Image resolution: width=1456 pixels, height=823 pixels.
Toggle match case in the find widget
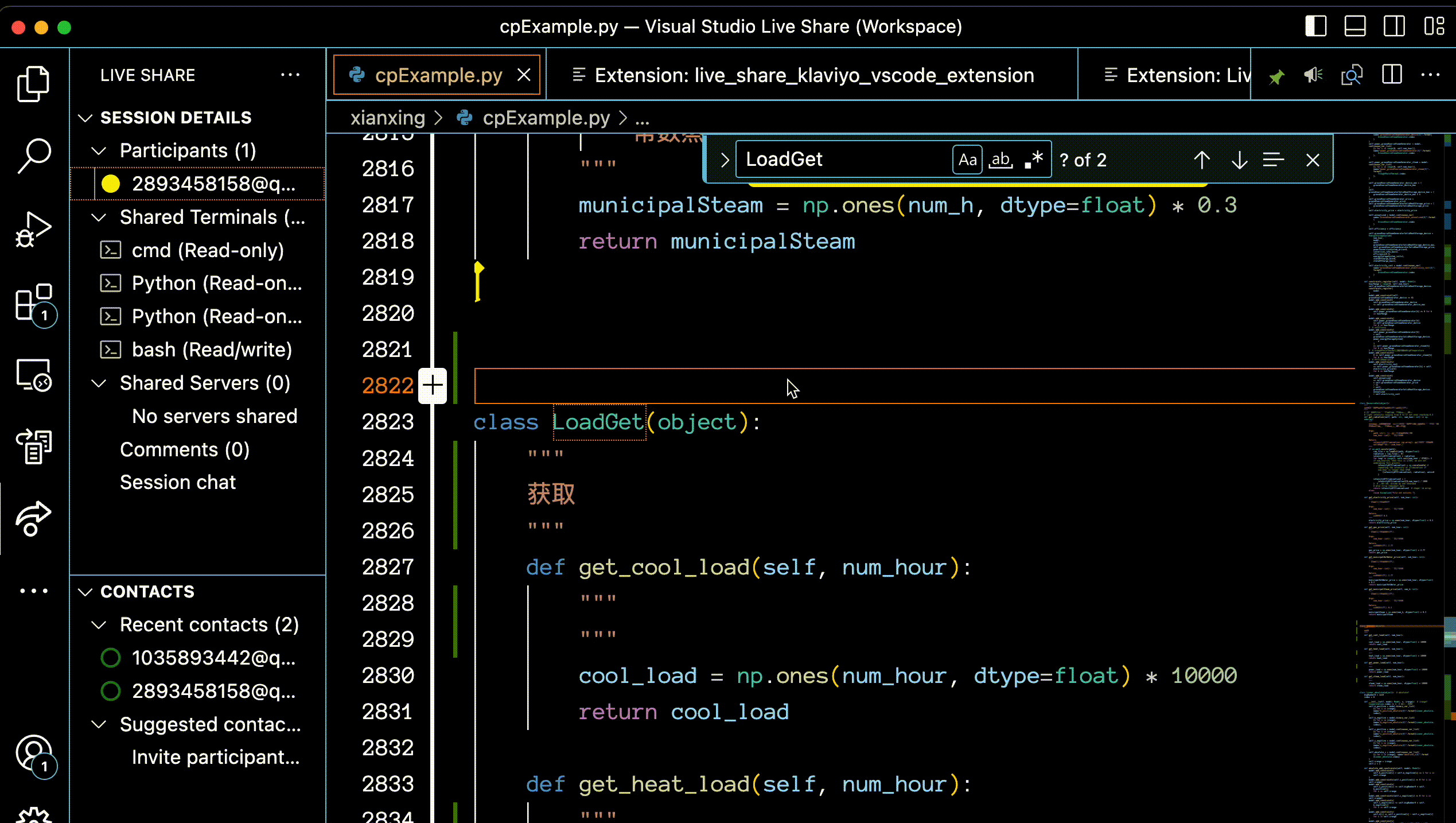(x=967, y=159)
